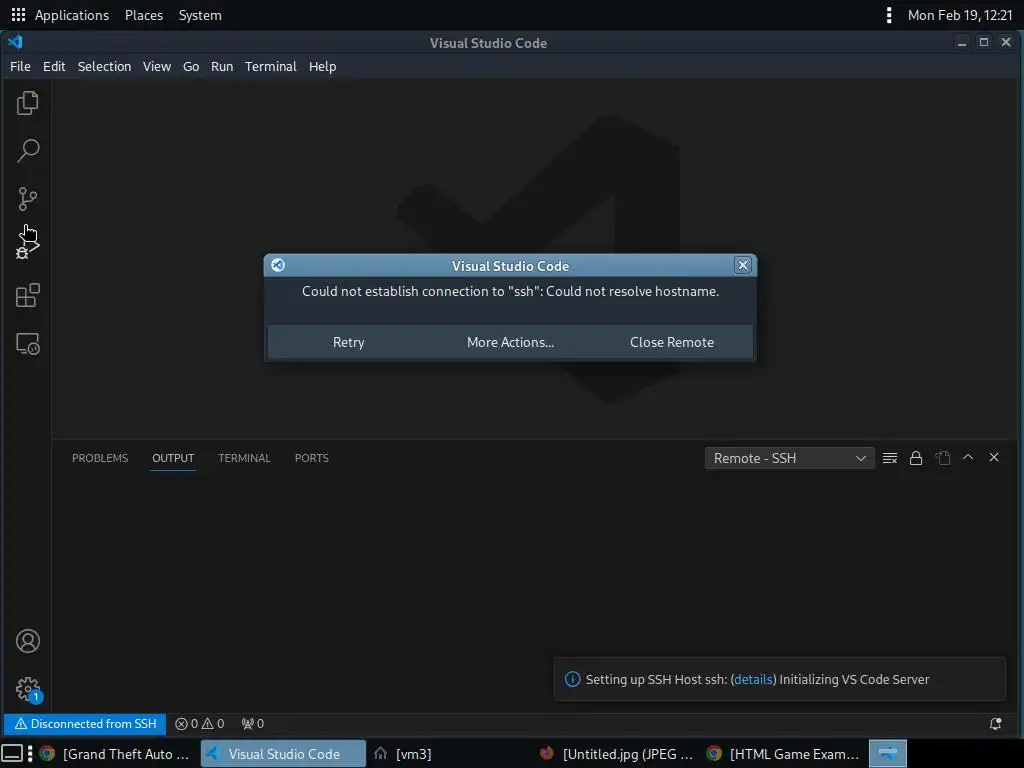Image resolution: width=1024 pixels, height=768 pixels.
Task: Open notifications bell in status bar
Action: (995, 724)
